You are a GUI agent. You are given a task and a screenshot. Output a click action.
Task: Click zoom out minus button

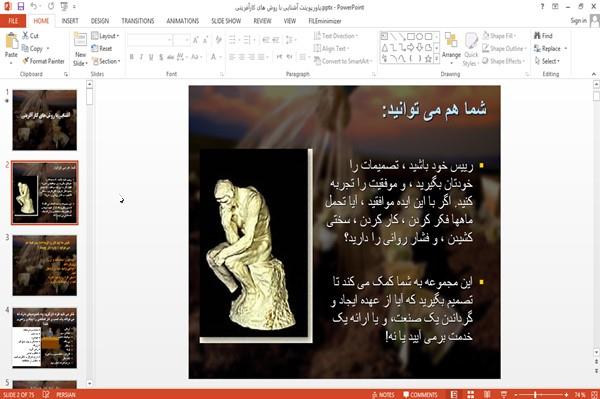tap(516, 394)
